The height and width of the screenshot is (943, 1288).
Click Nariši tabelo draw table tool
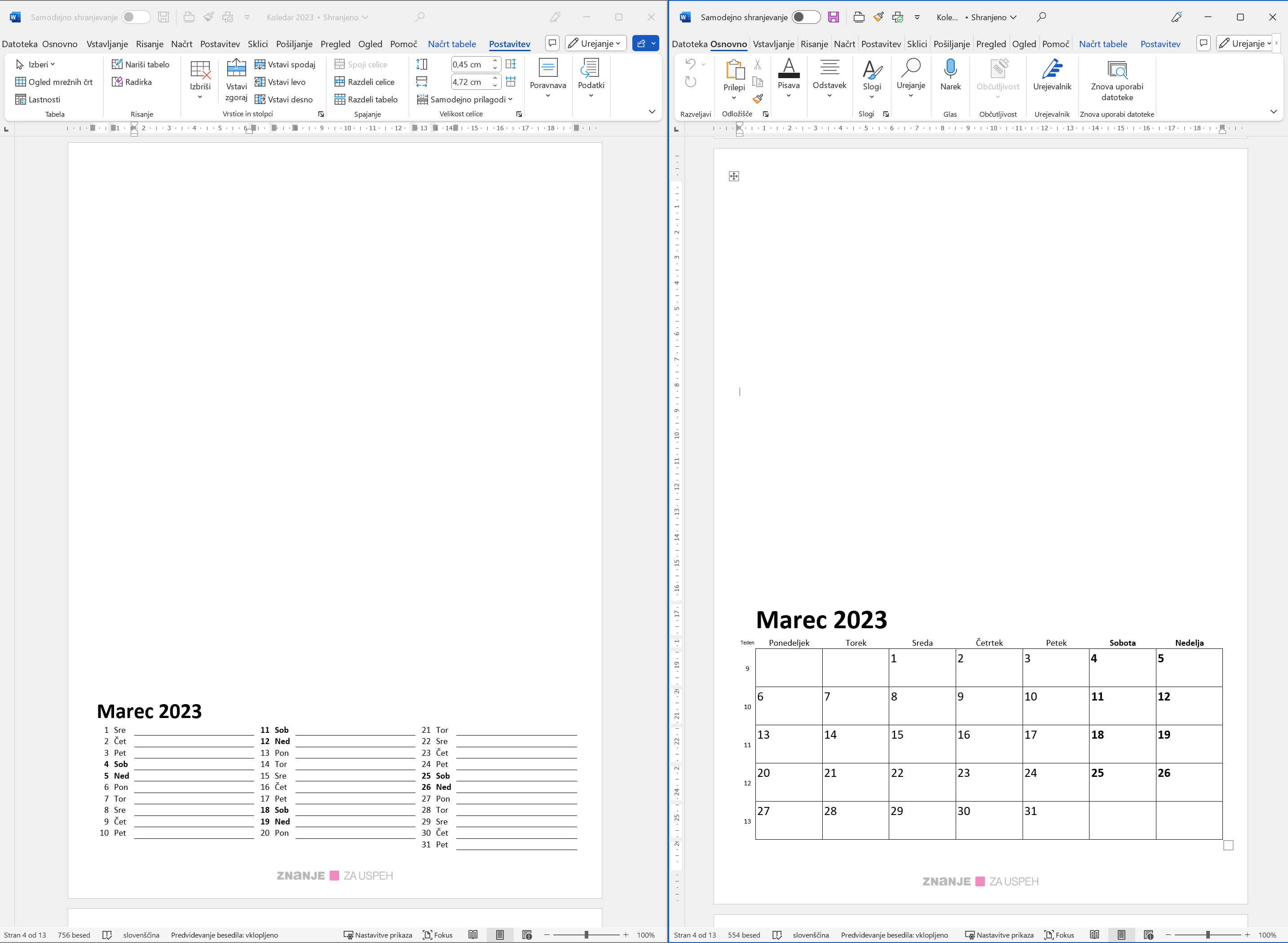point(141,65)
